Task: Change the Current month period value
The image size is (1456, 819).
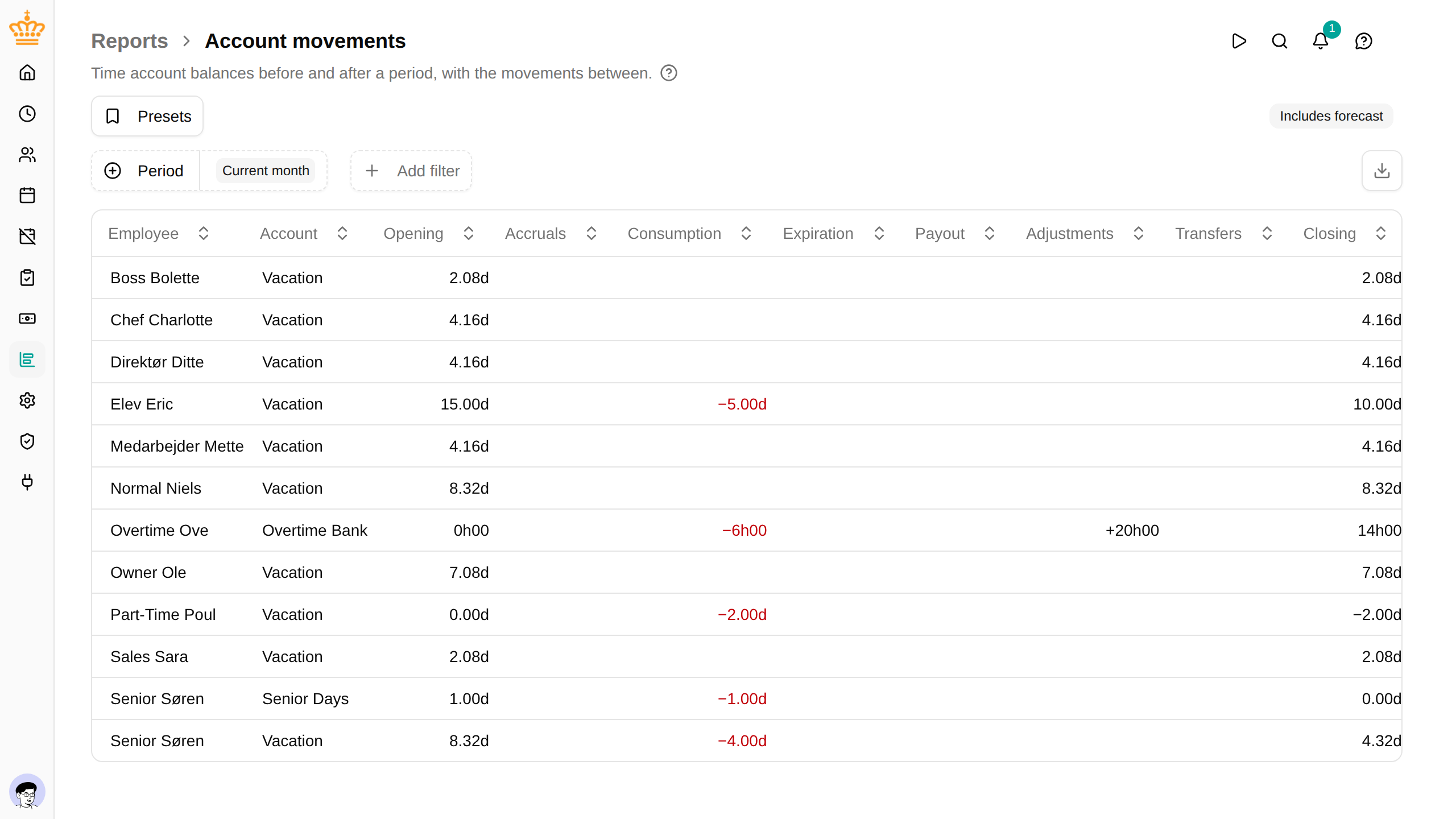Action: click(x=266, y=171)
